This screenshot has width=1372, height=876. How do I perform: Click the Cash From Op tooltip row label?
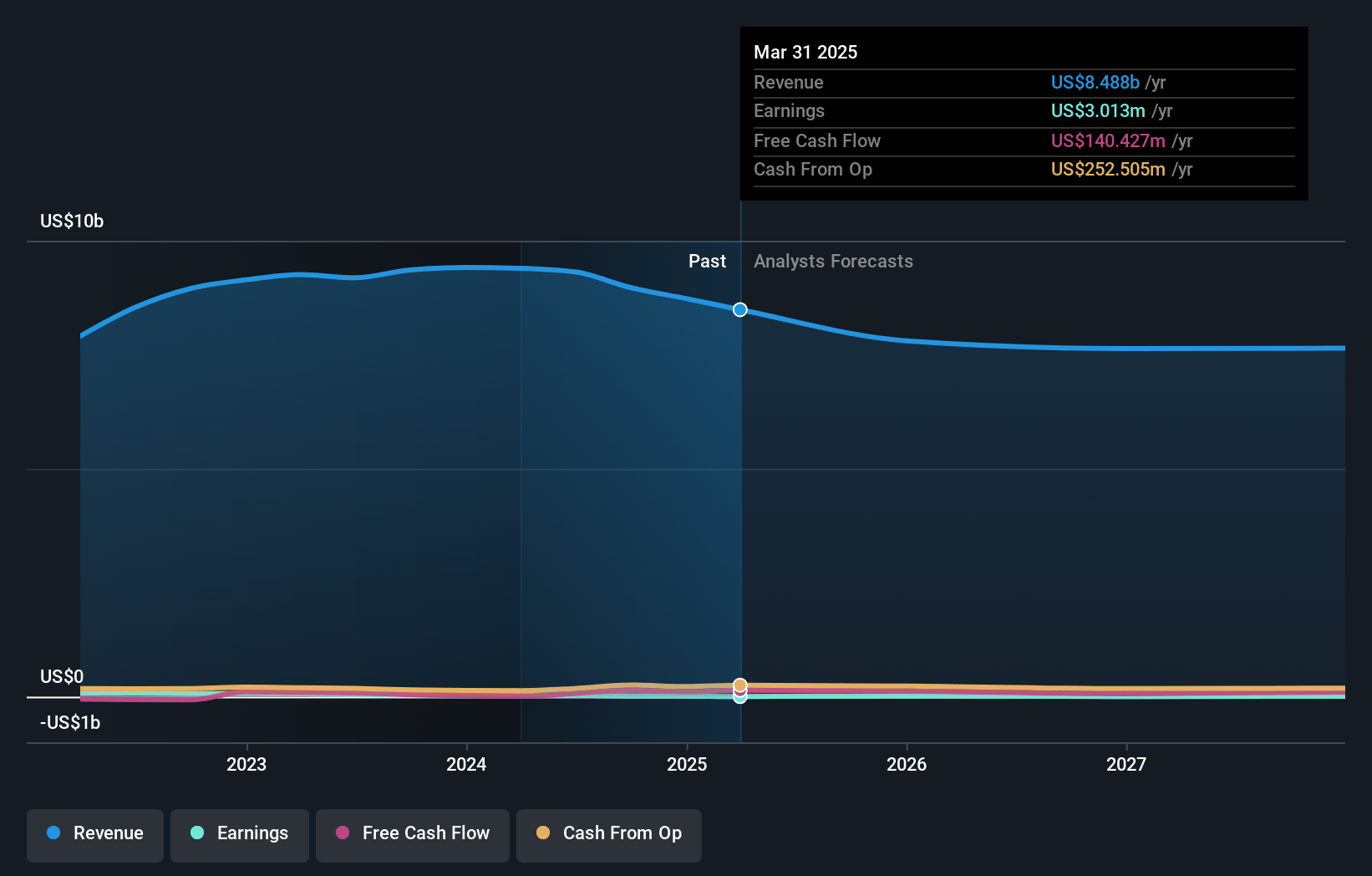click(x=812, y=169)
